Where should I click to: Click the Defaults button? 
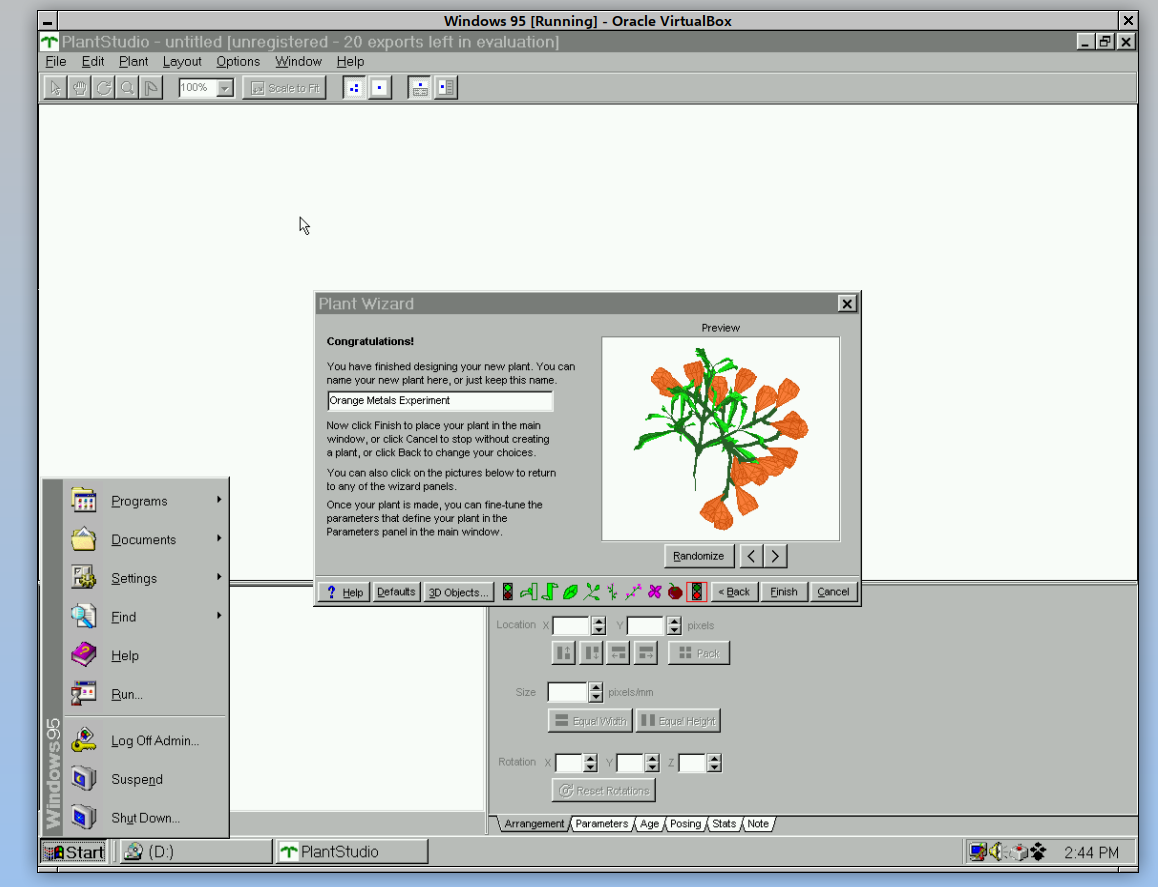[x=396, y=592]
